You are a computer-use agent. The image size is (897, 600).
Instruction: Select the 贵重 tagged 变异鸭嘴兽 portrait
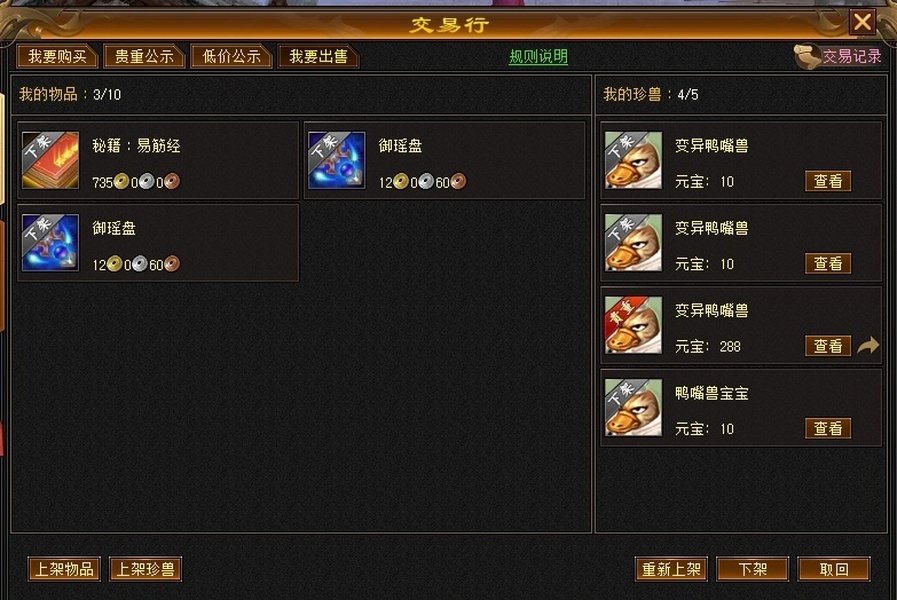tap(633, 325)
